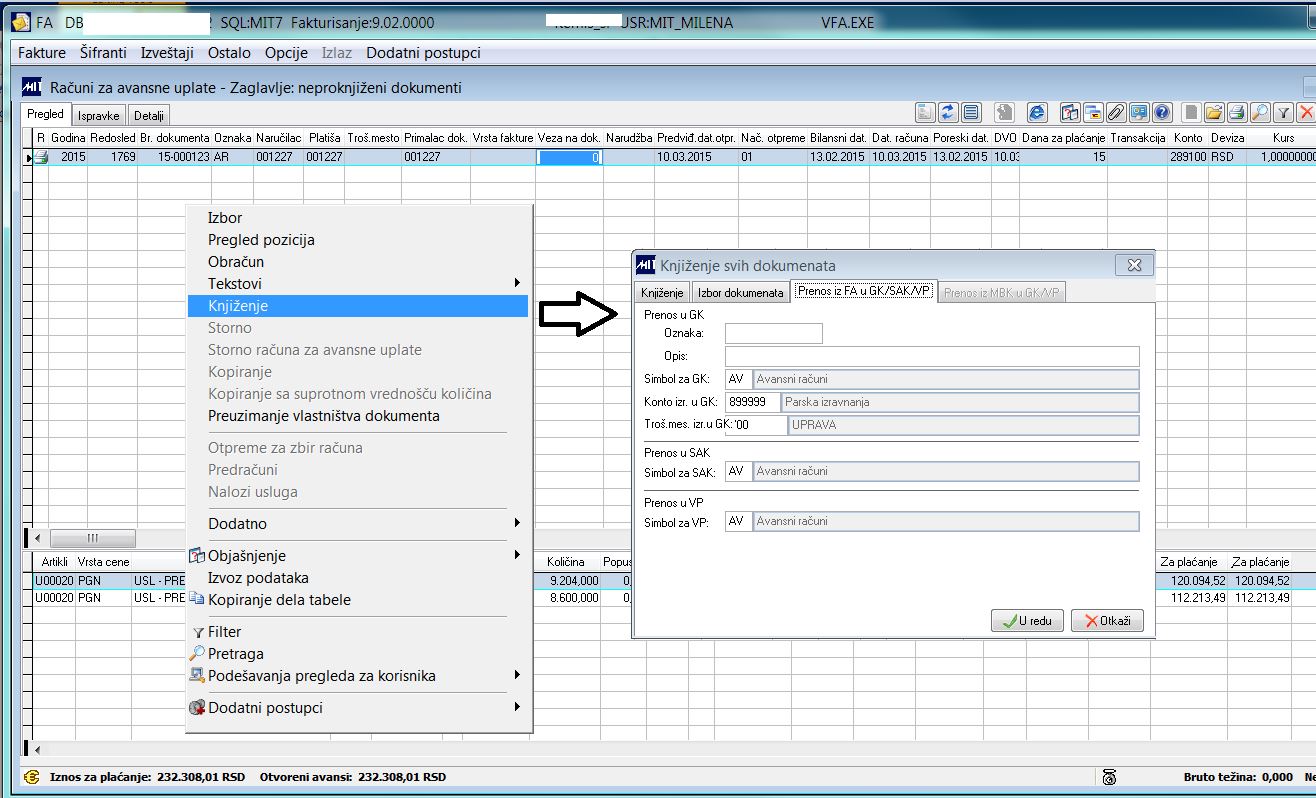
Task: Click the refresh arrows toolbar icon
Action: (948, 112)
